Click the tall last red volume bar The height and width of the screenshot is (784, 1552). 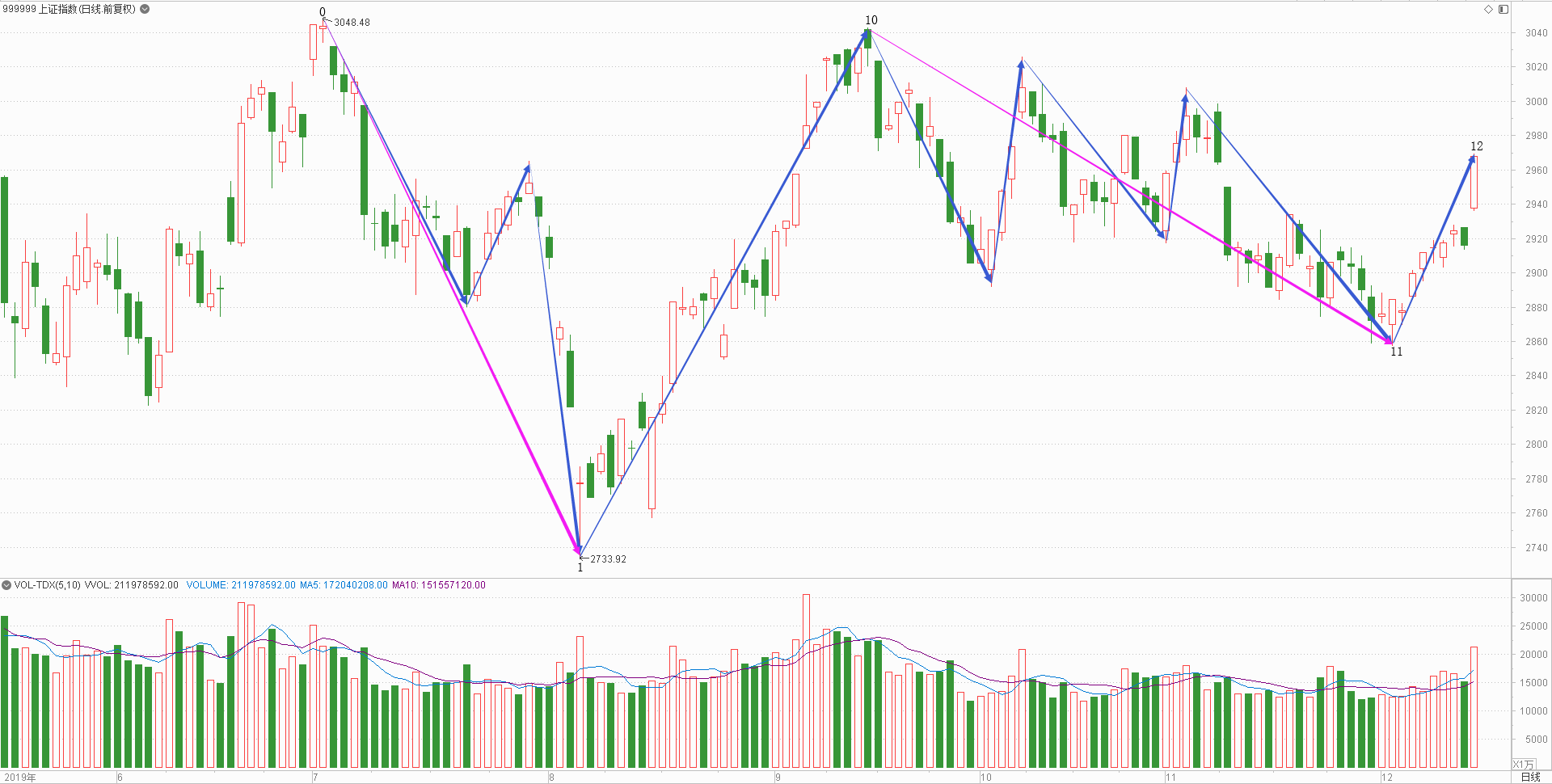[1474, 707]
